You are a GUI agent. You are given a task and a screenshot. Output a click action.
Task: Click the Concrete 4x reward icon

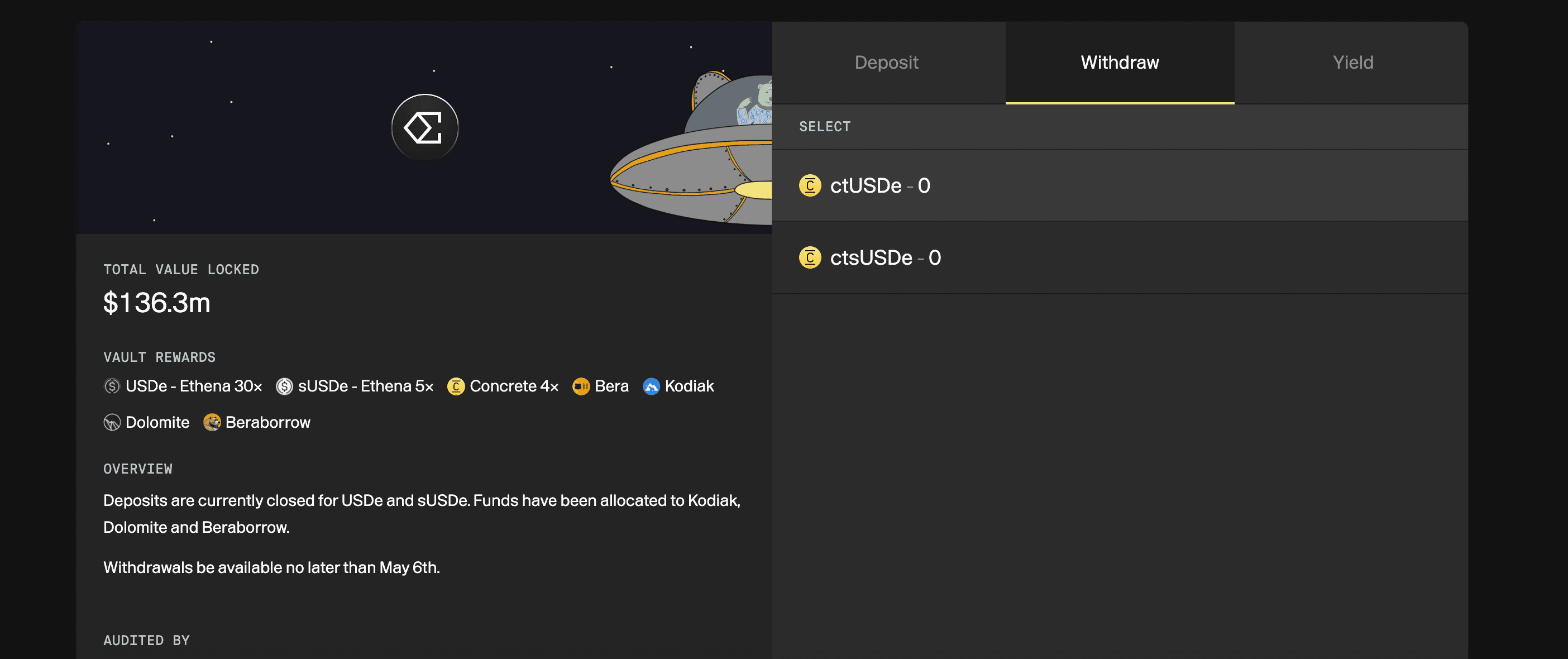pos(456,386)
